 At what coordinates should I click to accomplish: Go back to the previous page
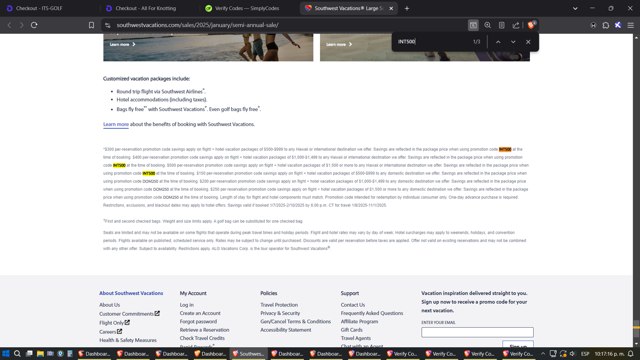[x=9, y=25]
